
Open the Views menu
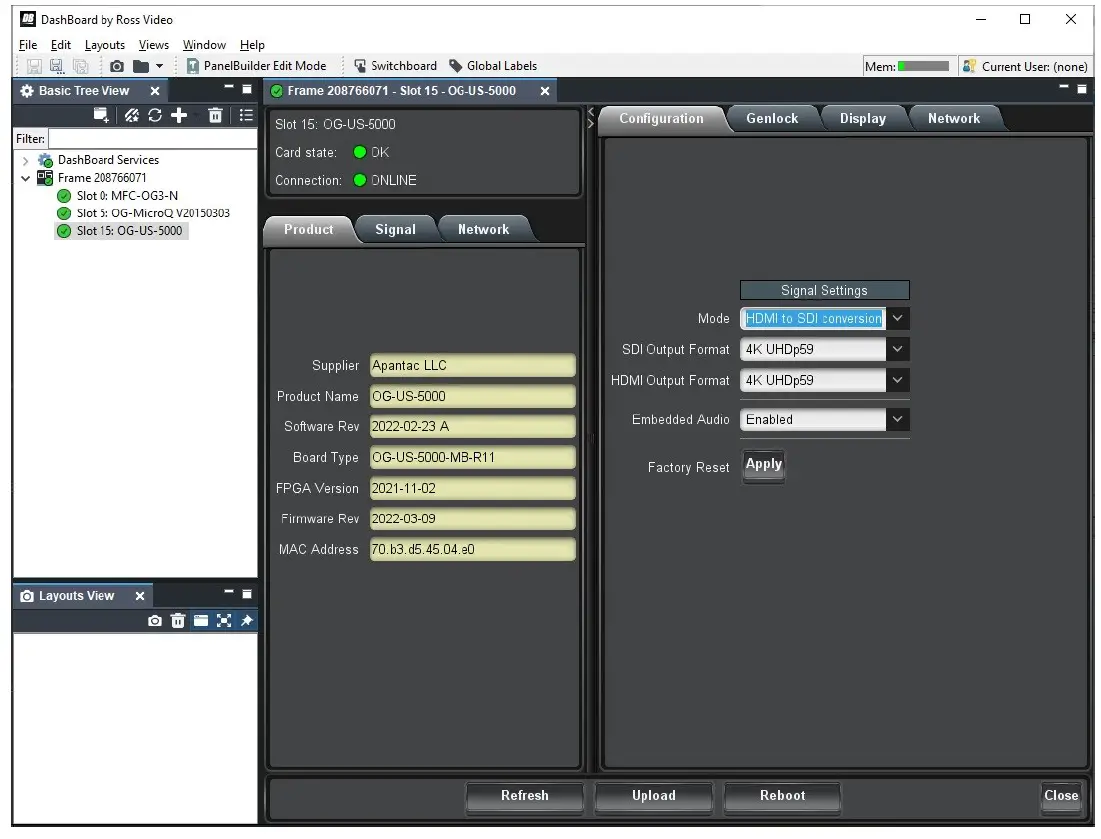tap(154, 45)
